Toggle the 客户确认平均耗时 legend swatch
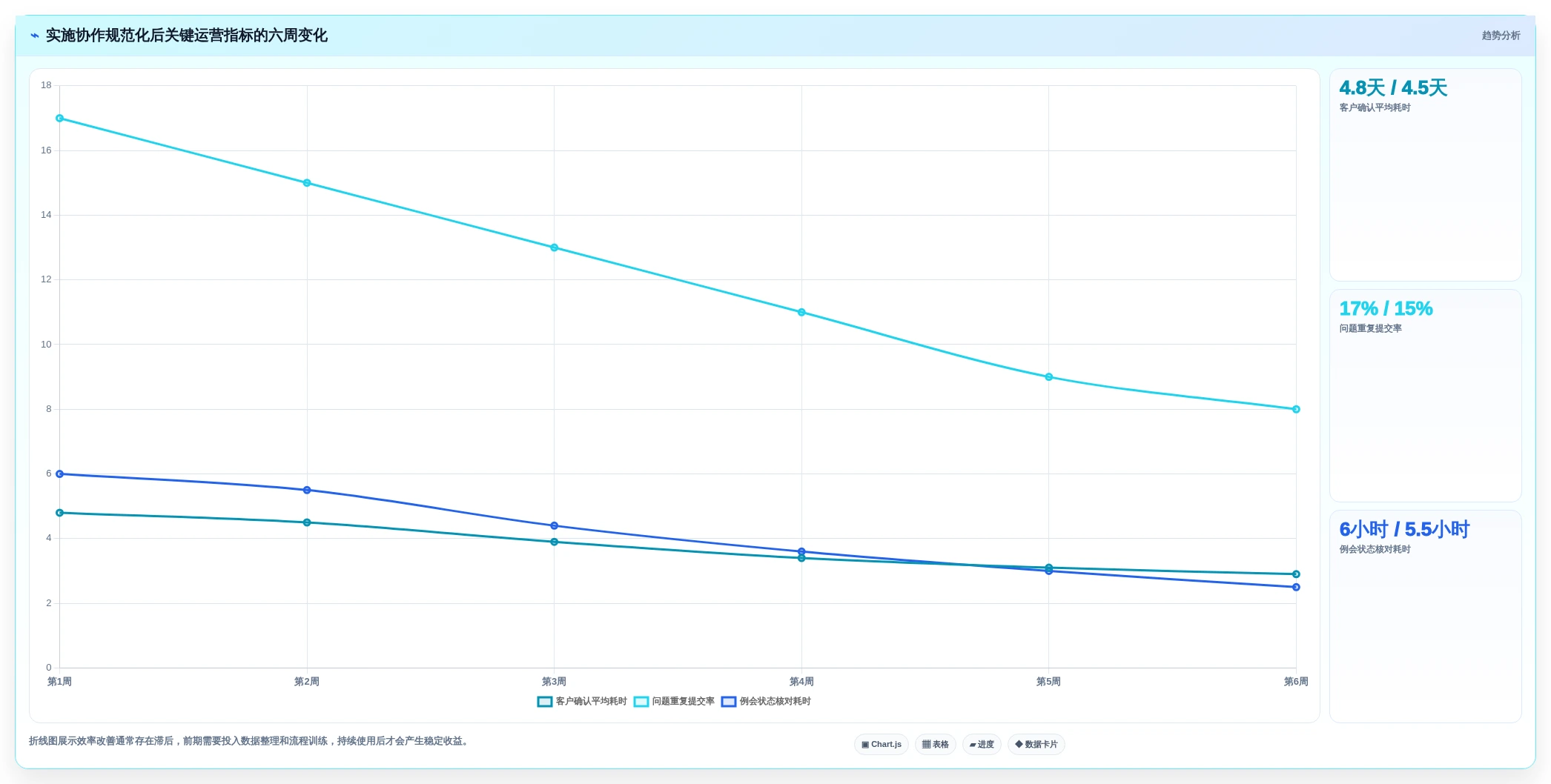Viewport: 1551px width, 784px height. (x=545, y=702)
